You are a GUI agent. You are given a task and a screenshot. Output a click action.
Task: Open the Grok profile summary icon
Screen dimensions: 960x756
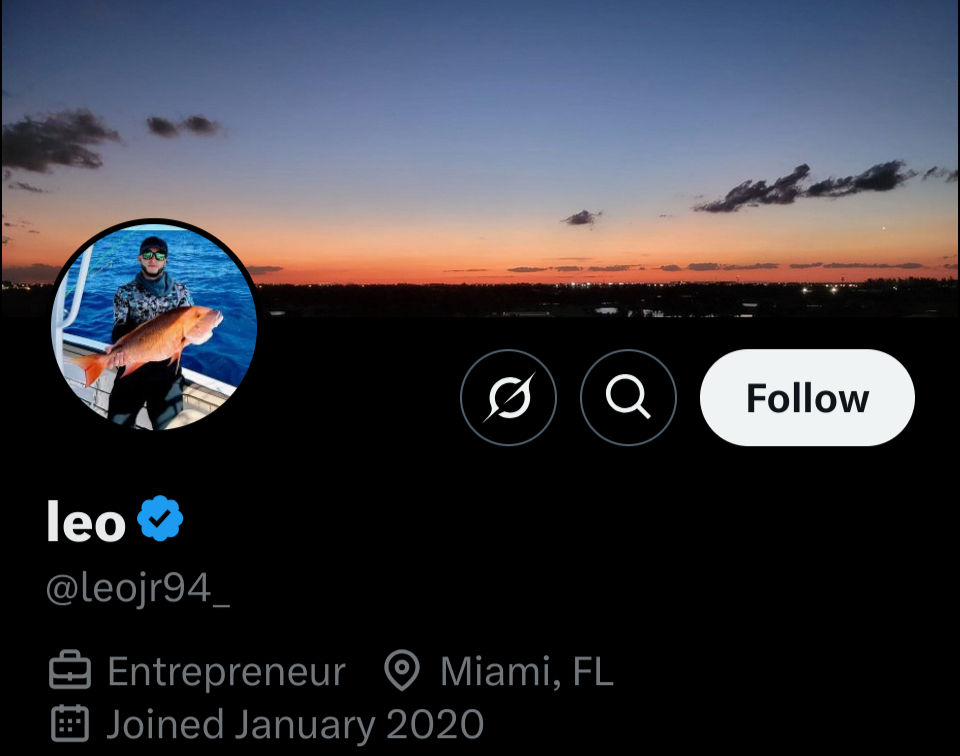pyautogui.click(x=508, y=398)
